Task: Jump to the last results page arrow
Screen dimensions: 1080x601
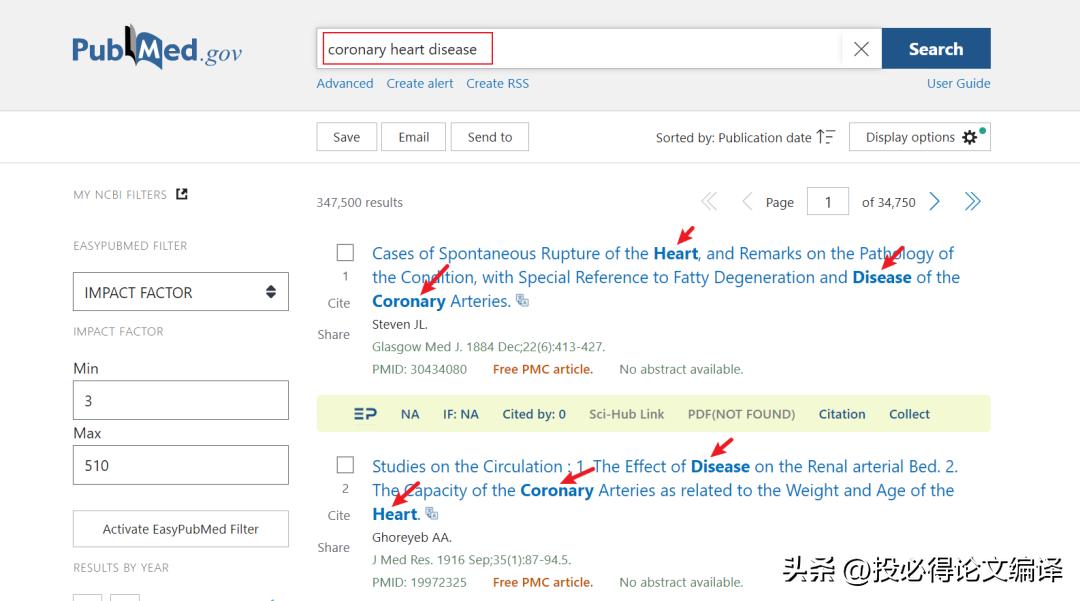Action: click(x=972, y=202)
